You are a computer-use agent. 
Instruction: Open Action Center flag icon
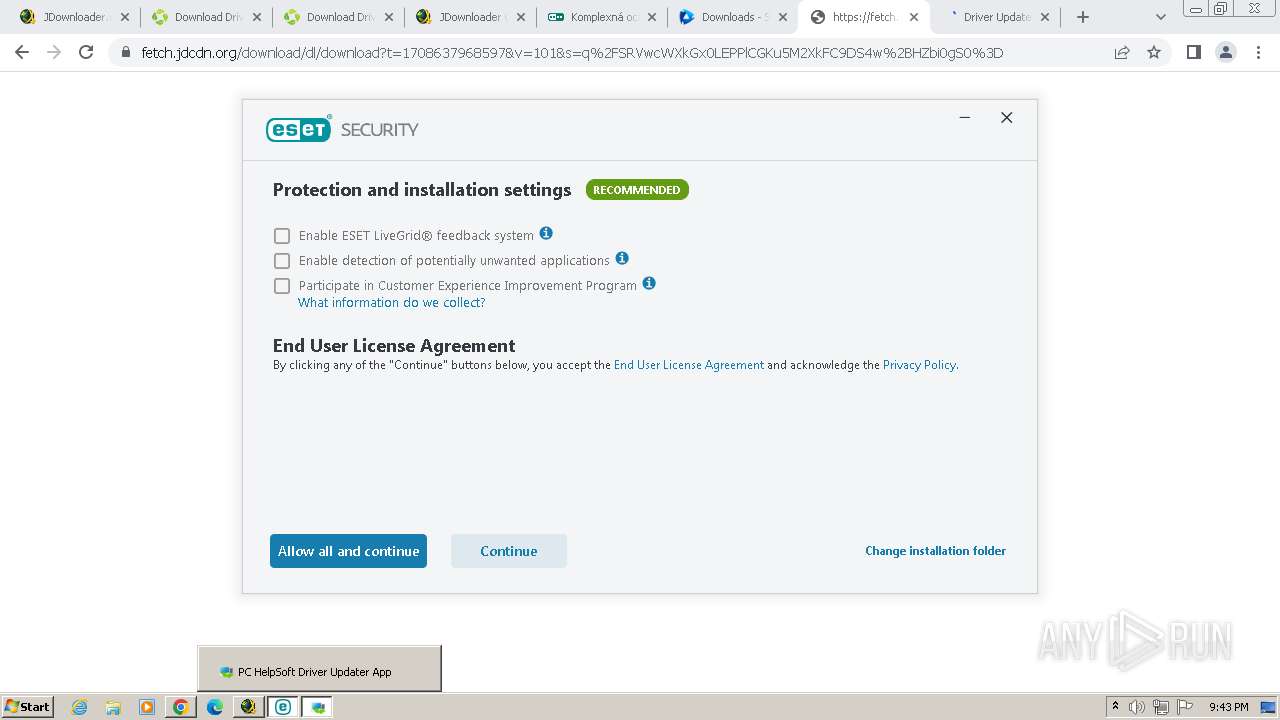coord(1185,707)
